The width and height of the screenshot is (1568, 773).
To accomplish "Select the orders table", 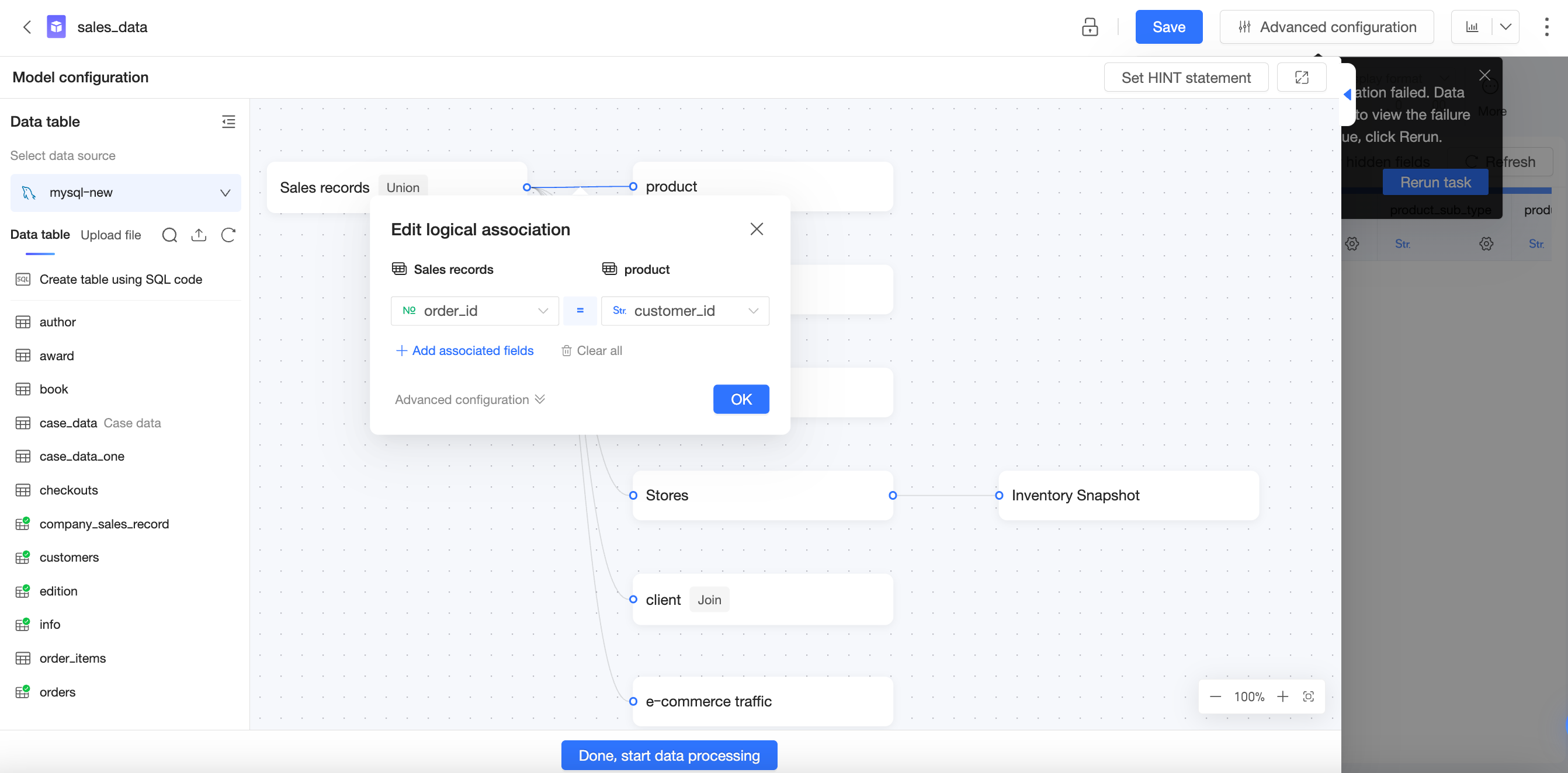I will click(x=126, y=692).
